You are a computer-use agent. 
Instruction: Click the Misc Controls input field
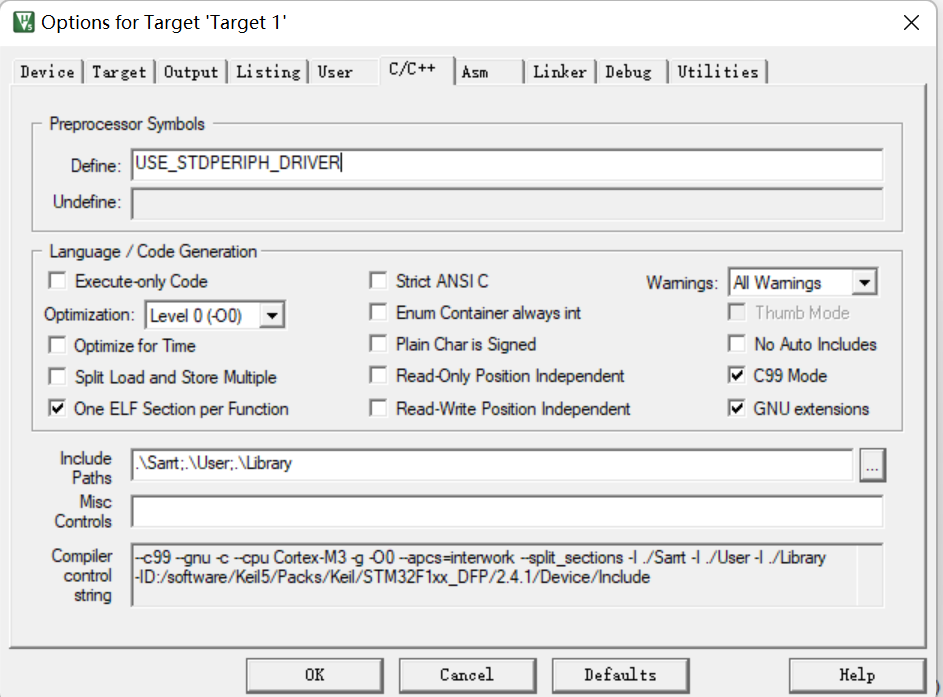coord(507,511)
